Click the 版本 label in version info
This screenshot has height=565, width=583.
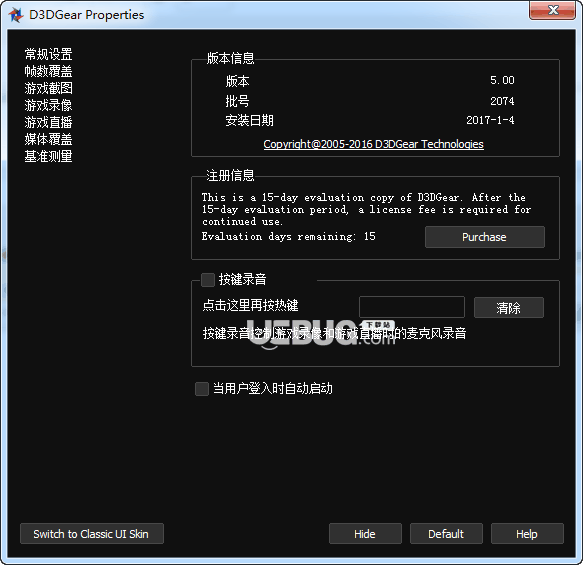pyautogui.click(x=237, y=81)
